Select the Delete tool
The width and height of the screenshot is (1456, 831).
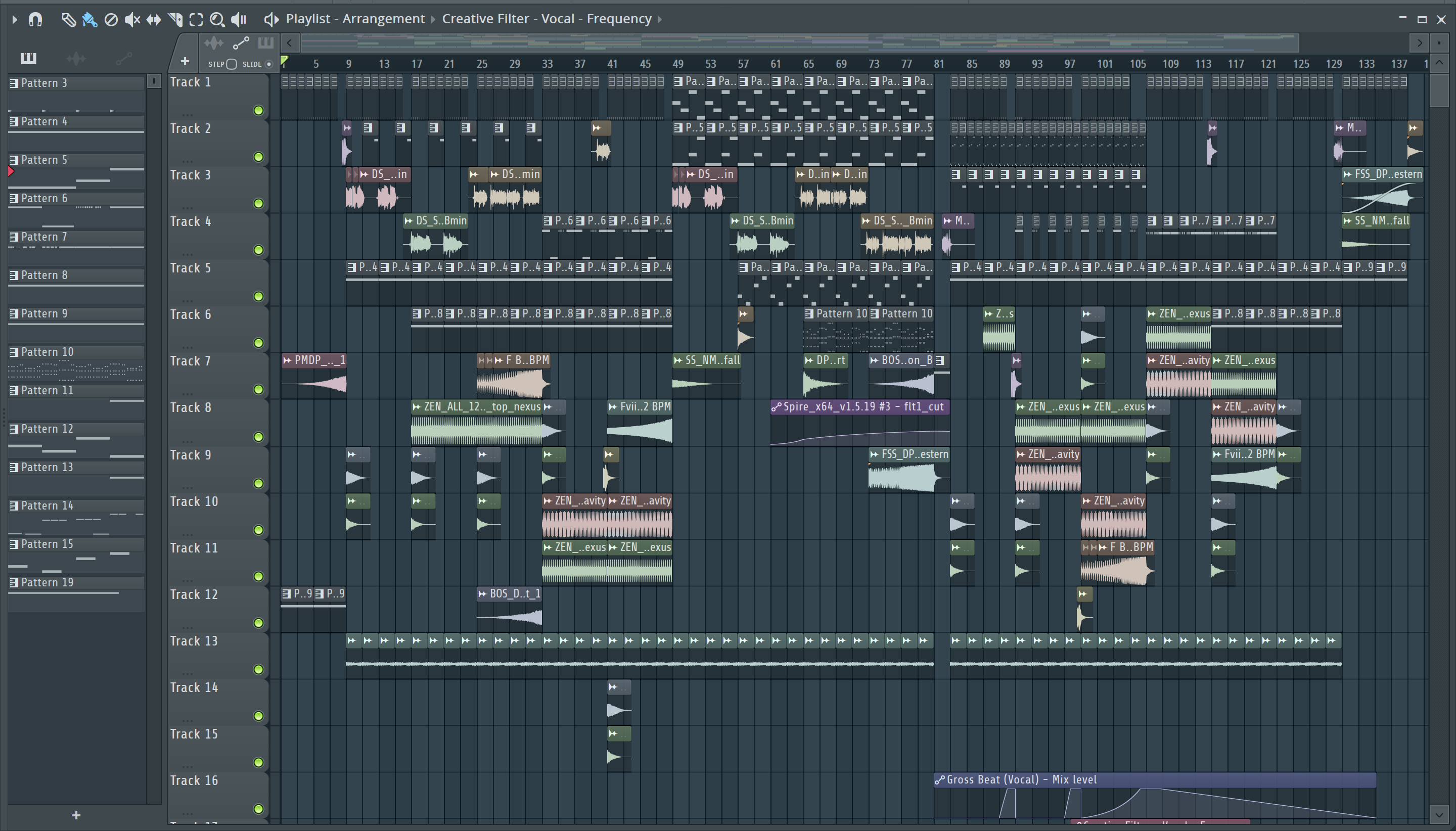coord(111,20)
